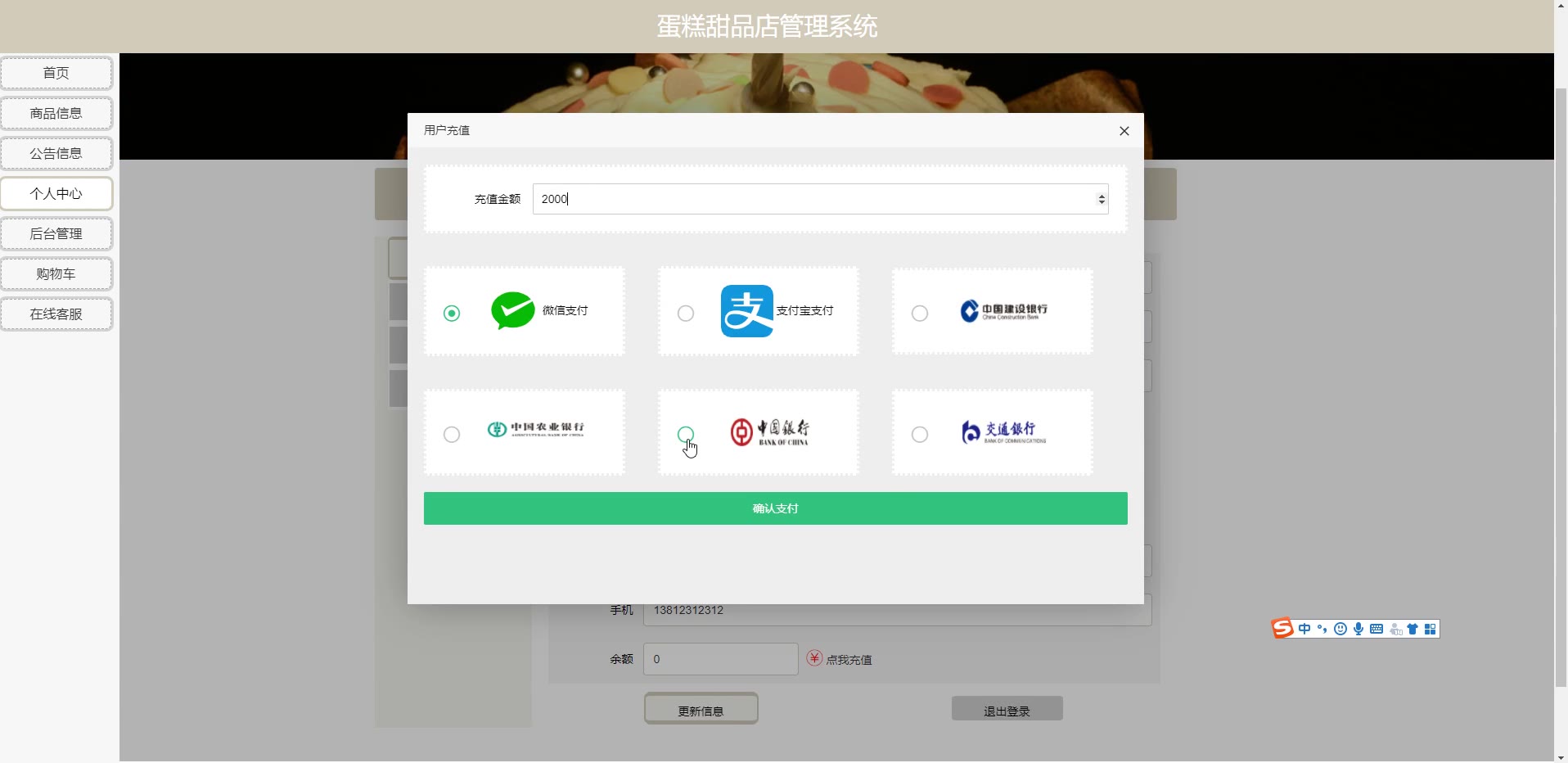Click the 微信支付 label text
This screenshot has height=763, width=1568.
click(565, 311)
